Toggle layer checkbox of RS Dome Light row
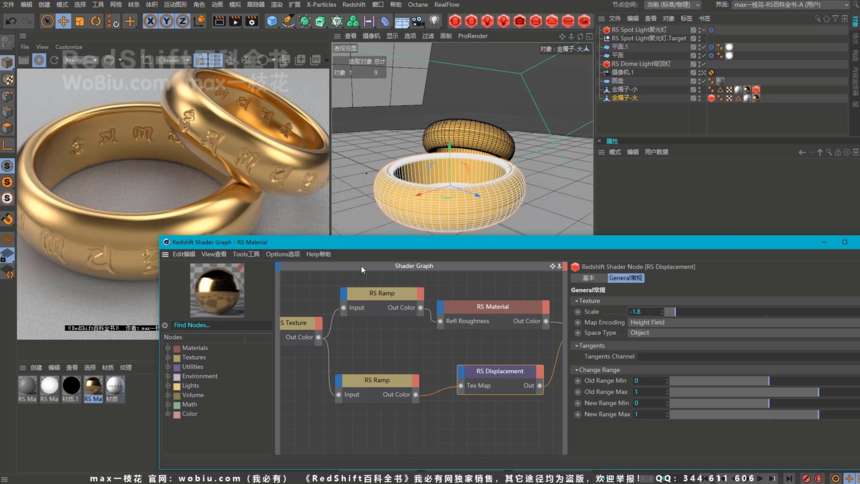The height and width of the screenshot is (484, 860). coord(693,64)
